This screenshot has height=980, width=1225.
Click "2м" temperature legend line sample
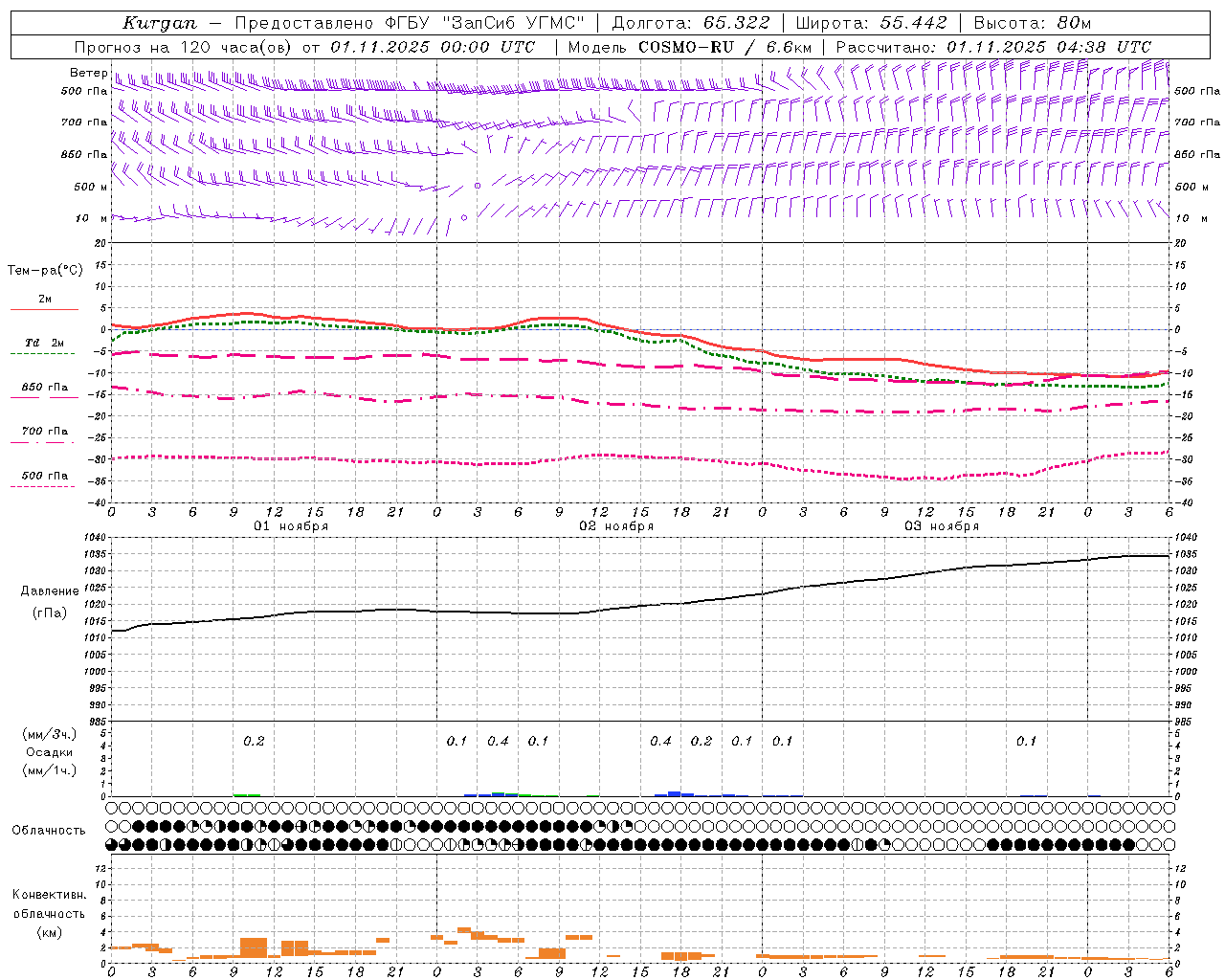point(44,310)
